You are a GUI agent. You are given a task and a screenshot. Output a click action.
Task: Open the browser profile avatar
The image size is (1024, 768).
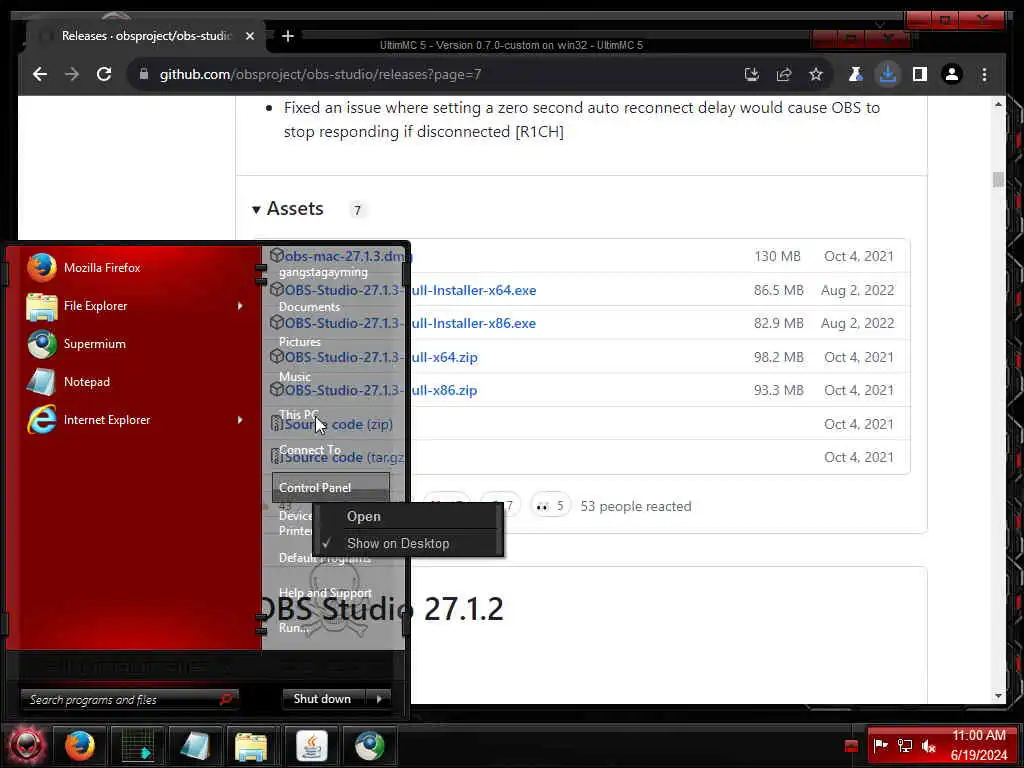click(952, 74)
